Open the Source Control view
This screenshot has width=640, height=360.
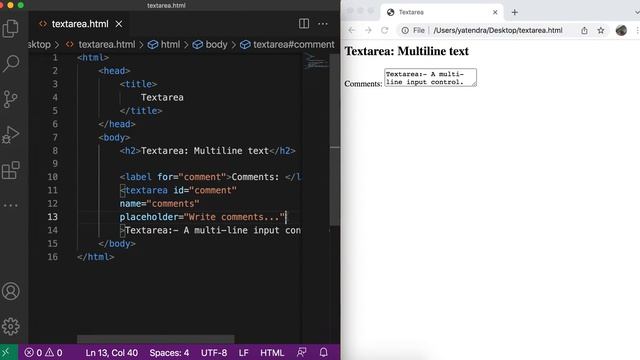point(11,99)
